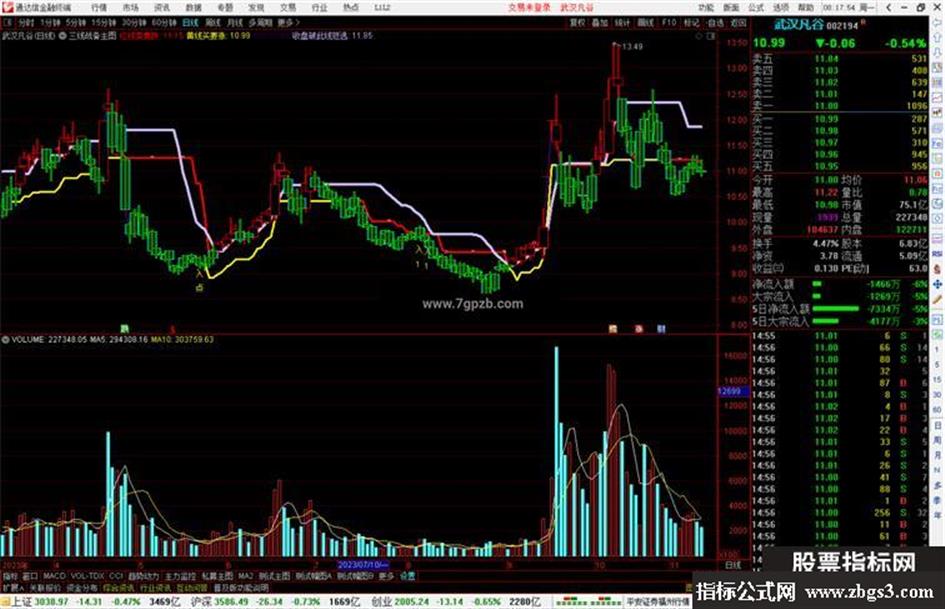Click the 通达信 app logo icon
The image size is (945, 609).
pyautogui.click(x=7, y=7)
